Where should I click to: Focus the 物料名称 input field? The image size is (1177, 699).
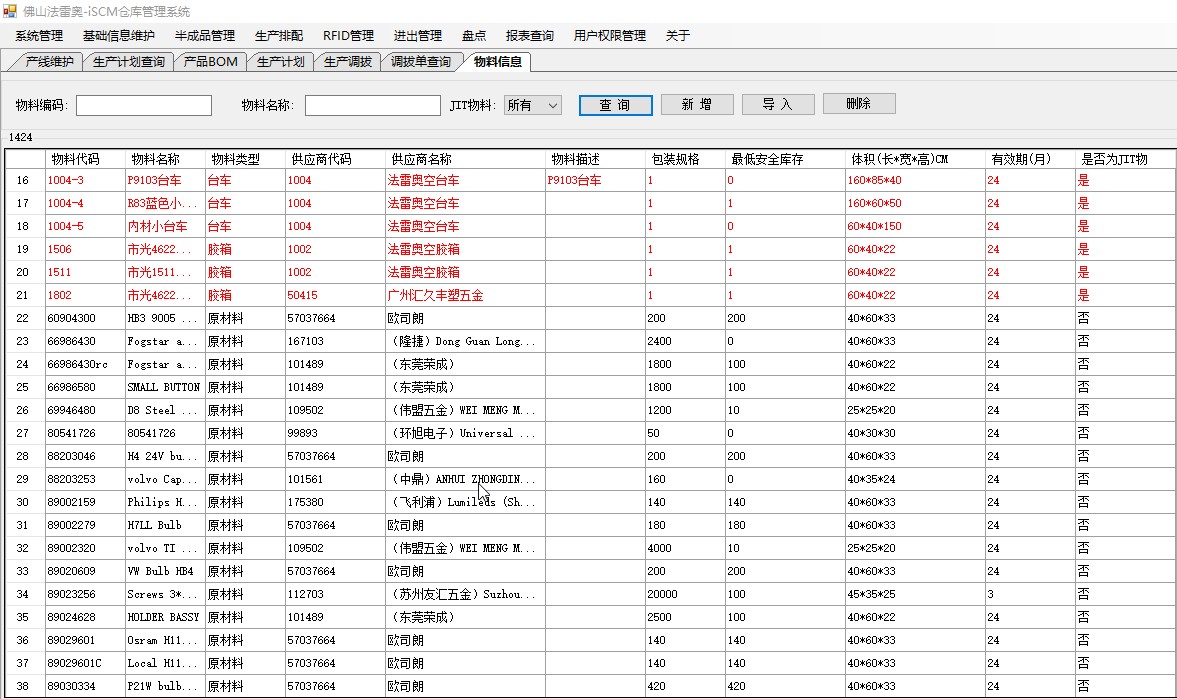[372, 105]
